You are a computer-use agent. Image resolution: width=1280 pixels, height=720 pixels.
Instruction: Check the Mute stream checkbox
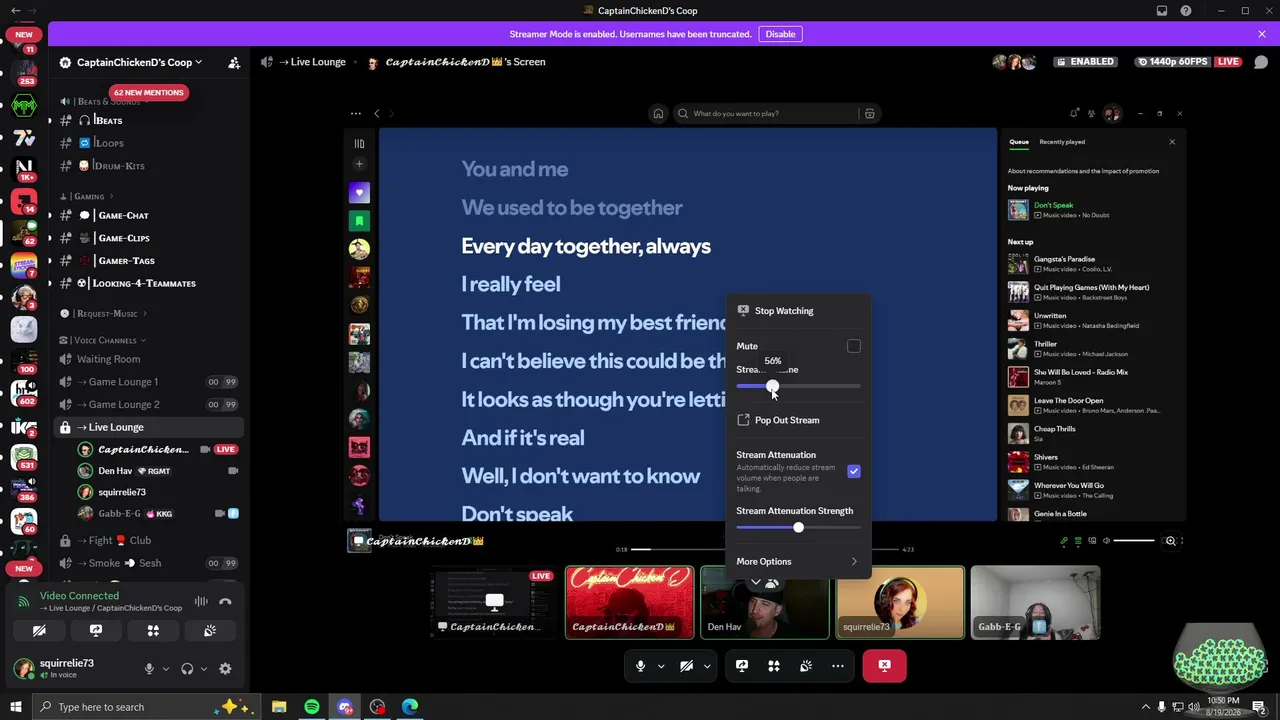[854, 346]
